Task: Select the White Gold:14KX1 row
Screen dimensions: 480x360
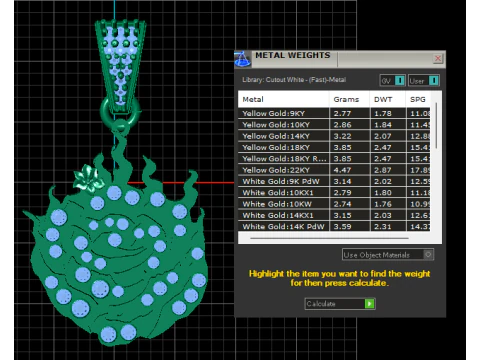Action: point(334,215)
